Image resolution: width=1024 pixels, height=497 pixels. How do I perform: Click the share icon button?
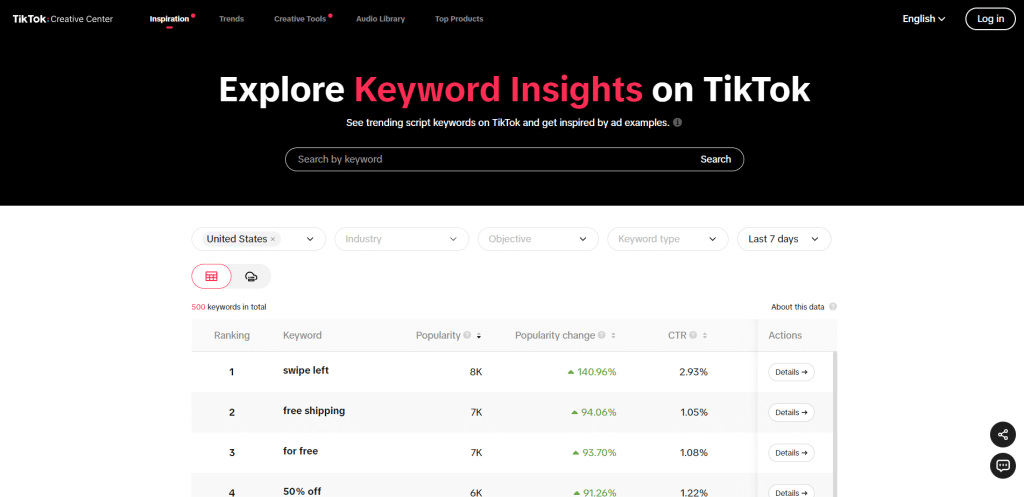(x=1002, y=434)
